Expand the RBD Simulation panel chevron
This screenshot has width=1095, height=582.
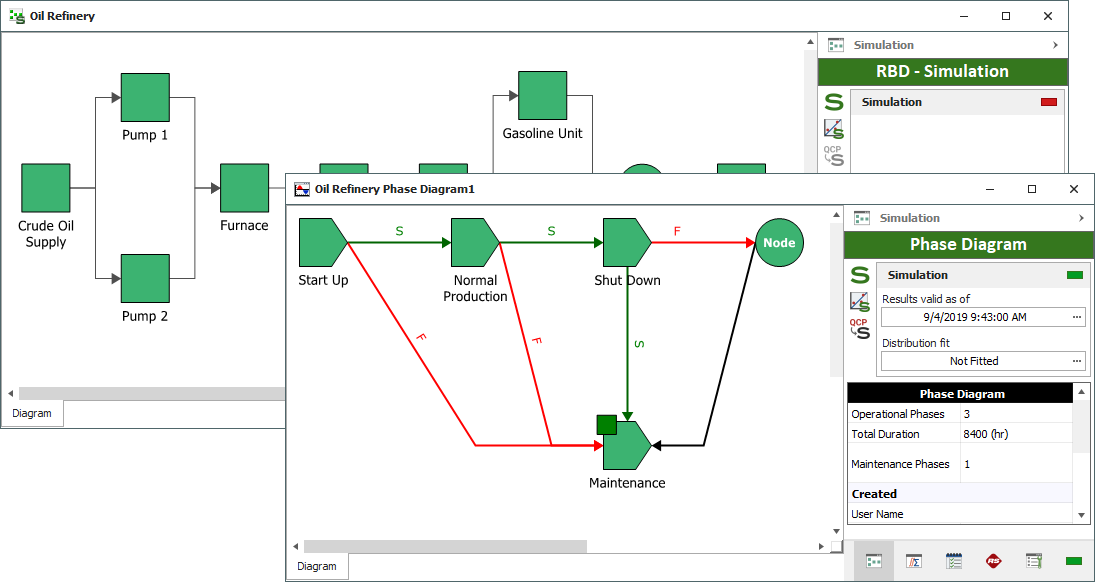(1055, 45)
